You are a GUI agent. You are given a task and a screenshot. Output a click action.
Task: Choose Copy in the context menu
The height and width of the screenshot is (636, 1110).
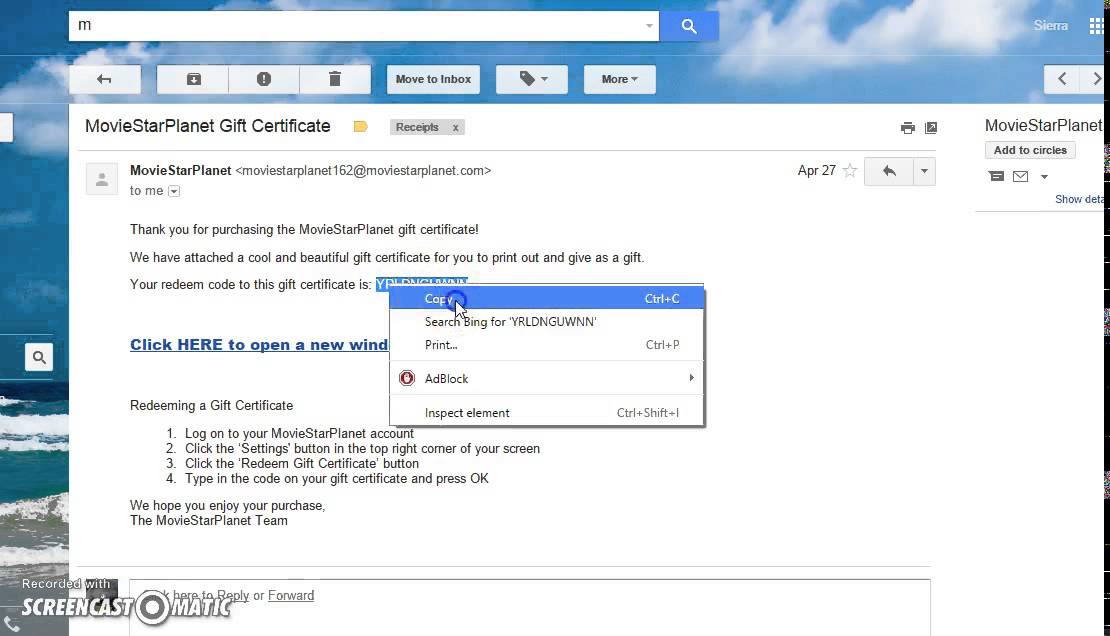[x=547, y=299]
